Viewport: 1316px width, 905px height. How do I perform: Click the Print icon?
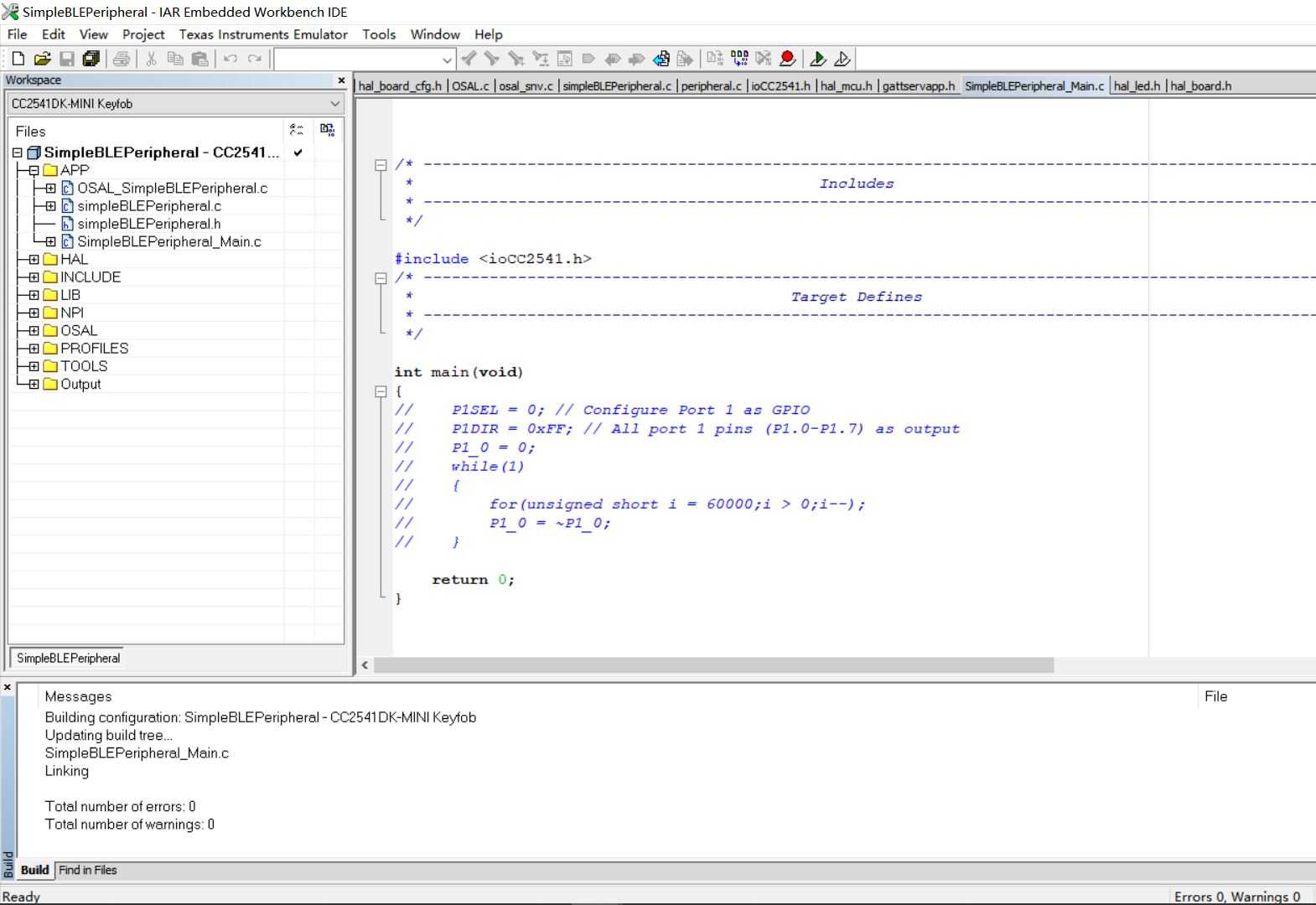(122, 59)
